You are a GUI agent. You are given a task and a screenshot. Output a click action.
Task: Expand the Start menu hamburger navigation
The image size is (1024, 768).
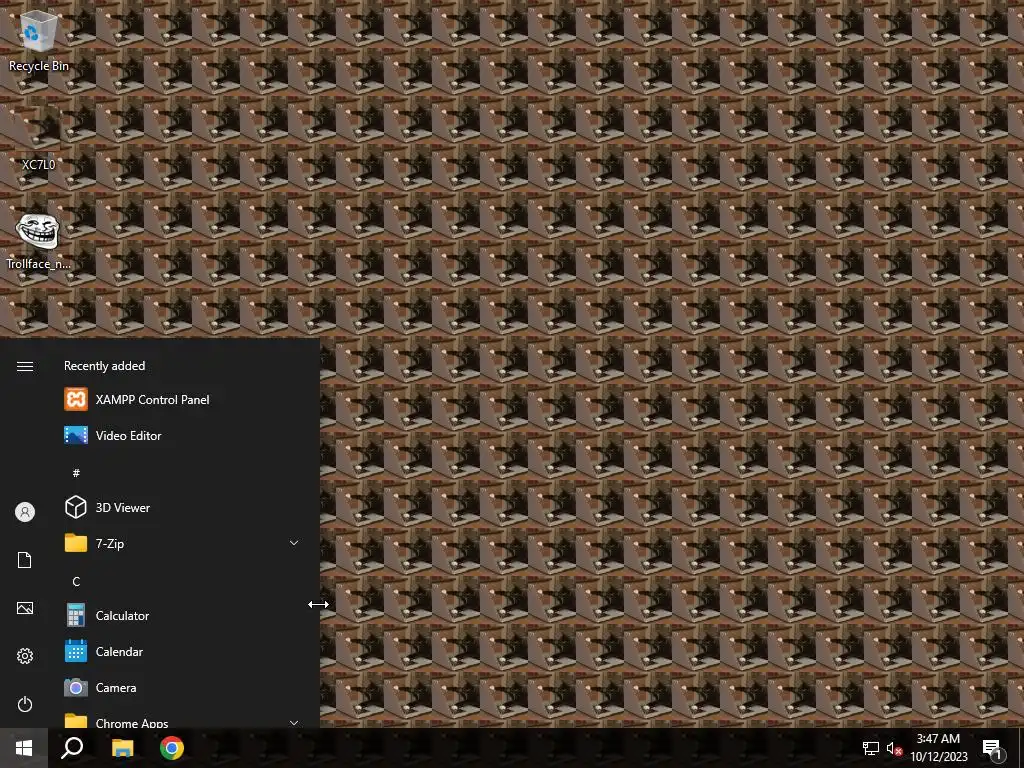(25, 366)
